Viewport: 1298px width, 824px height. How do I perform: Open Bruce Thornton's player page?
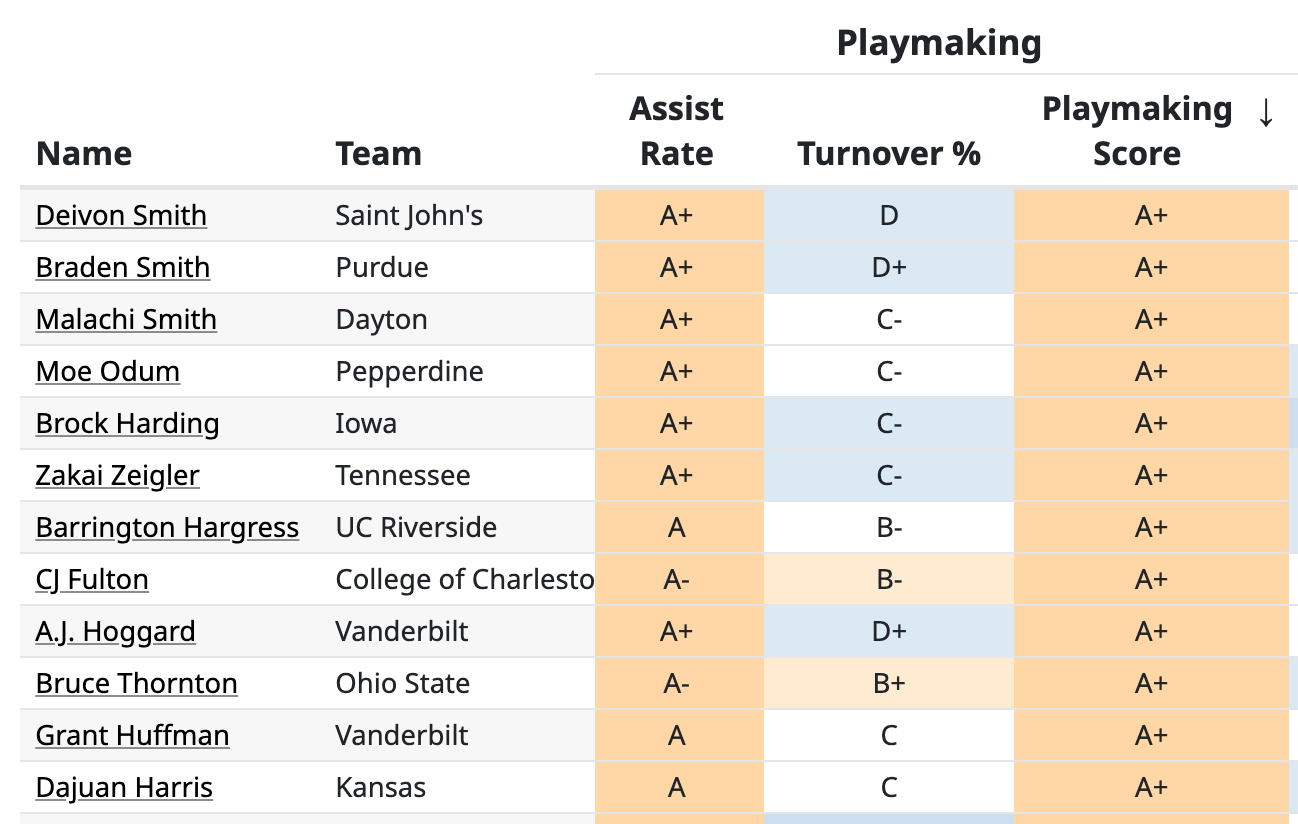136,683
